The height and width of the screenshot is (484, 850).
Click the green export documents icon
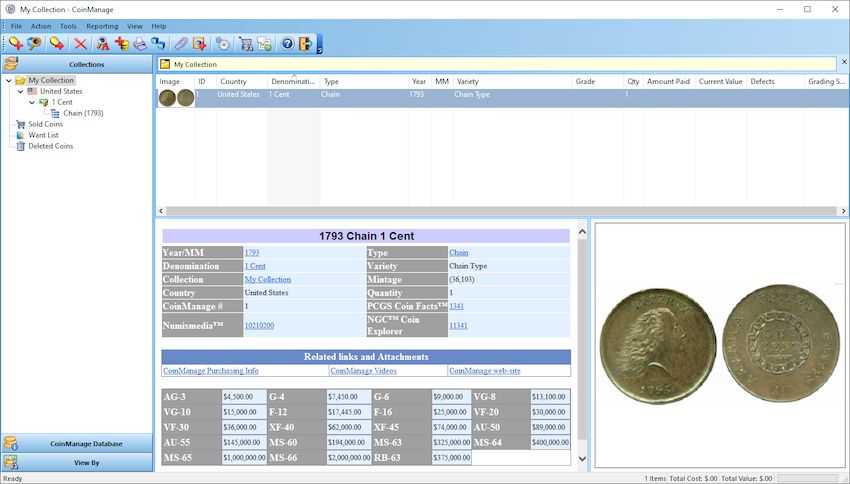point(265,44)
